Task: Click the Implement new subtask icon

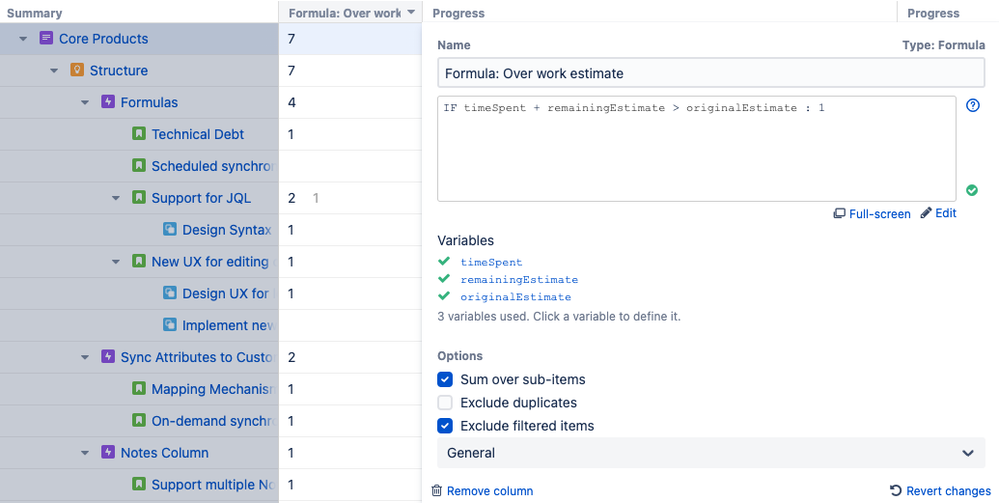Action: 169,325
